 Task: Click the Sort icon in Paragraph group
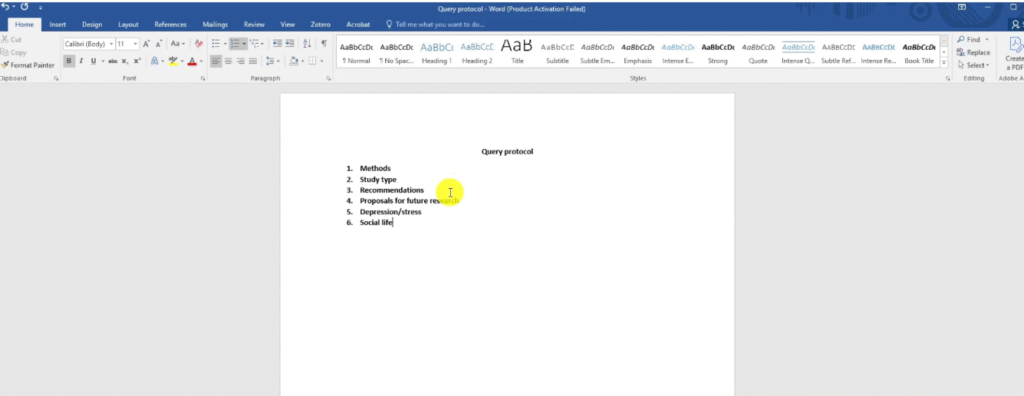click(307, 44)
